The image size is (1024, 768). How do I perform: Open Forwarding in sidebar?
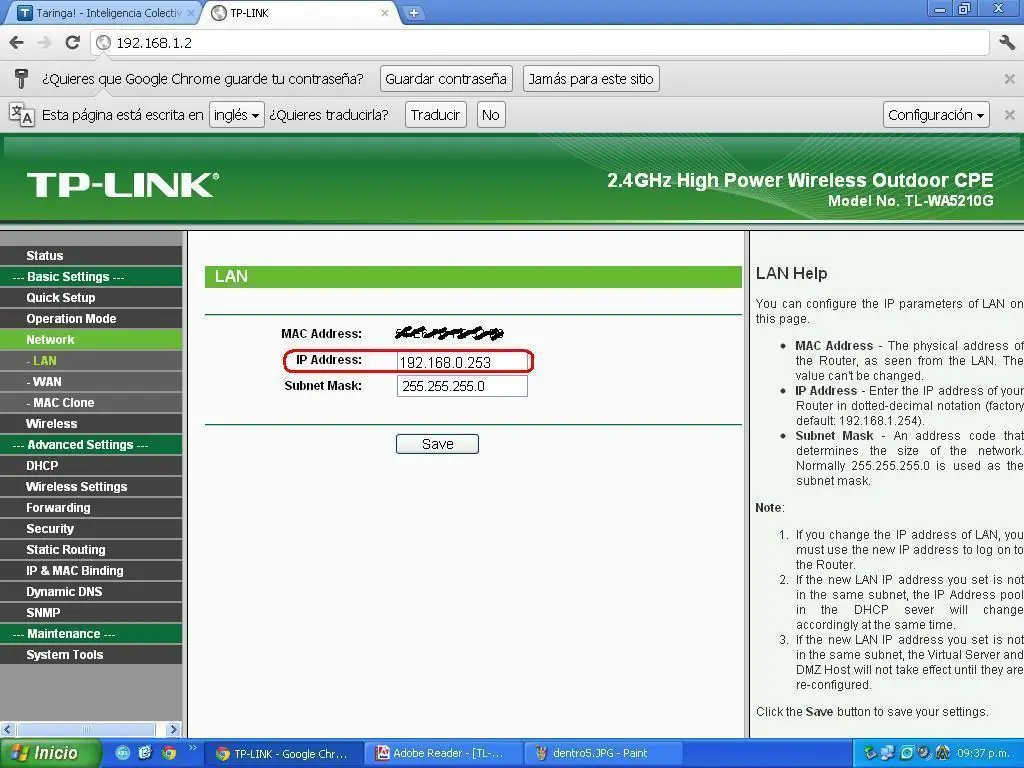tap(91, 507)
